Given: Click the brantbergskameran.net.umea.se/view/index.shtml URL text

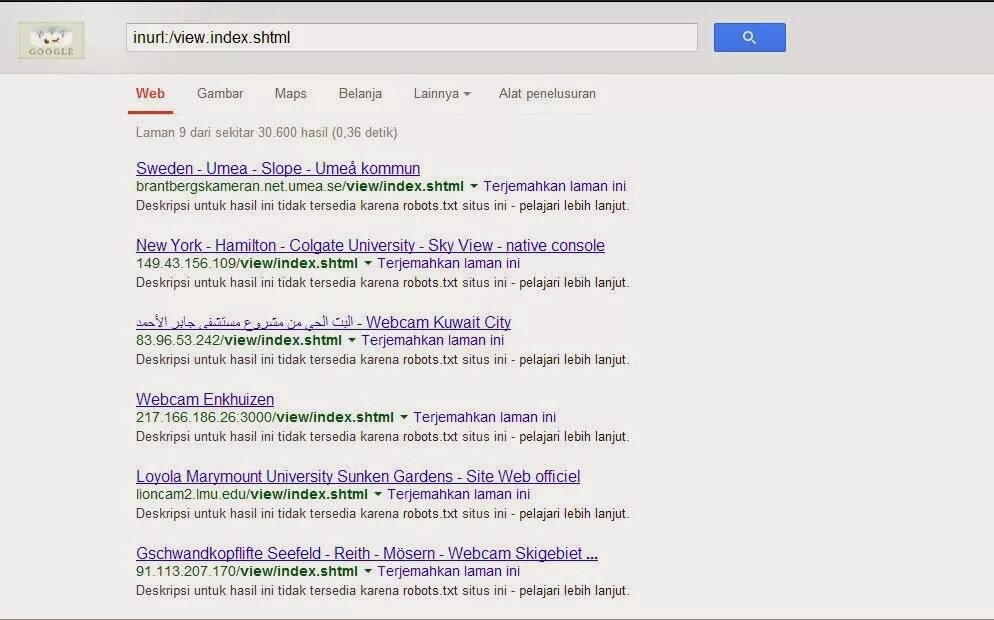Looking at the screenshot, I should point(300,186).
